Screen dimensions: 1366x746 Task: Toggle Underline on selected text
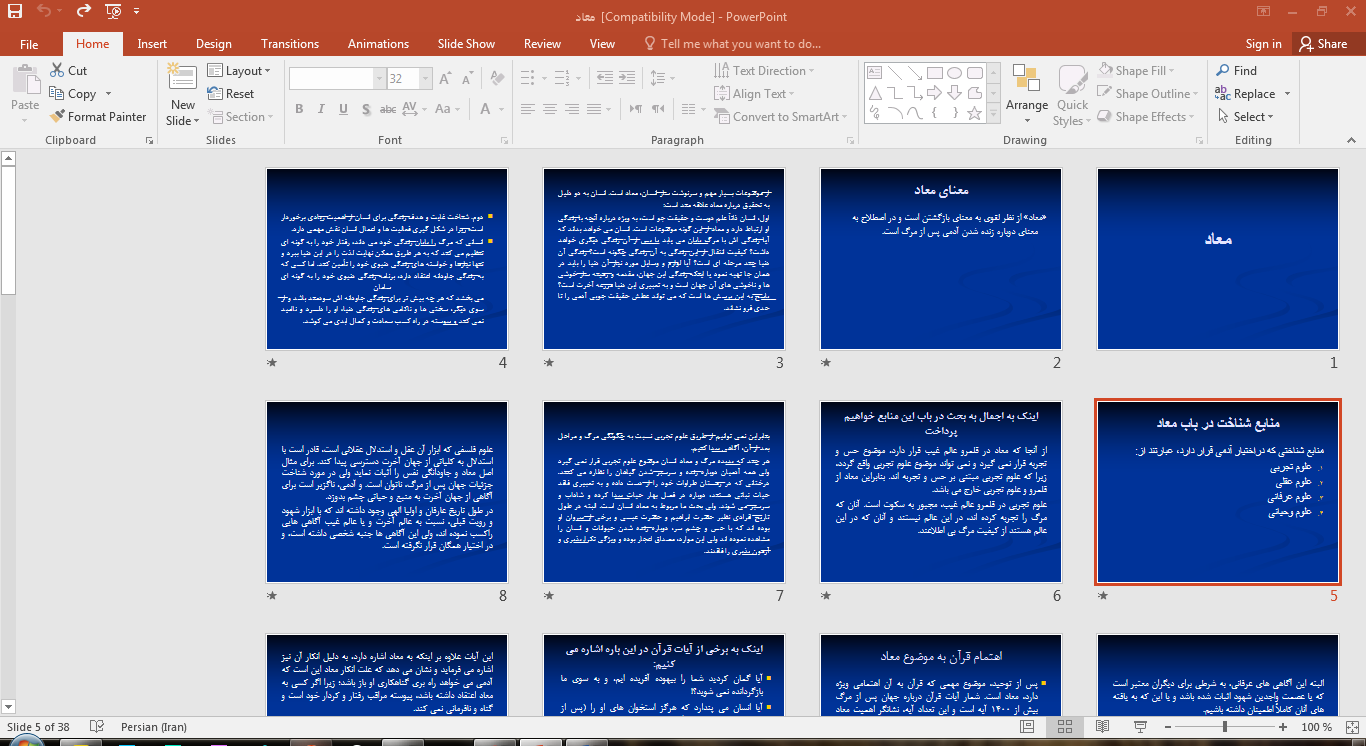(342, 108)
